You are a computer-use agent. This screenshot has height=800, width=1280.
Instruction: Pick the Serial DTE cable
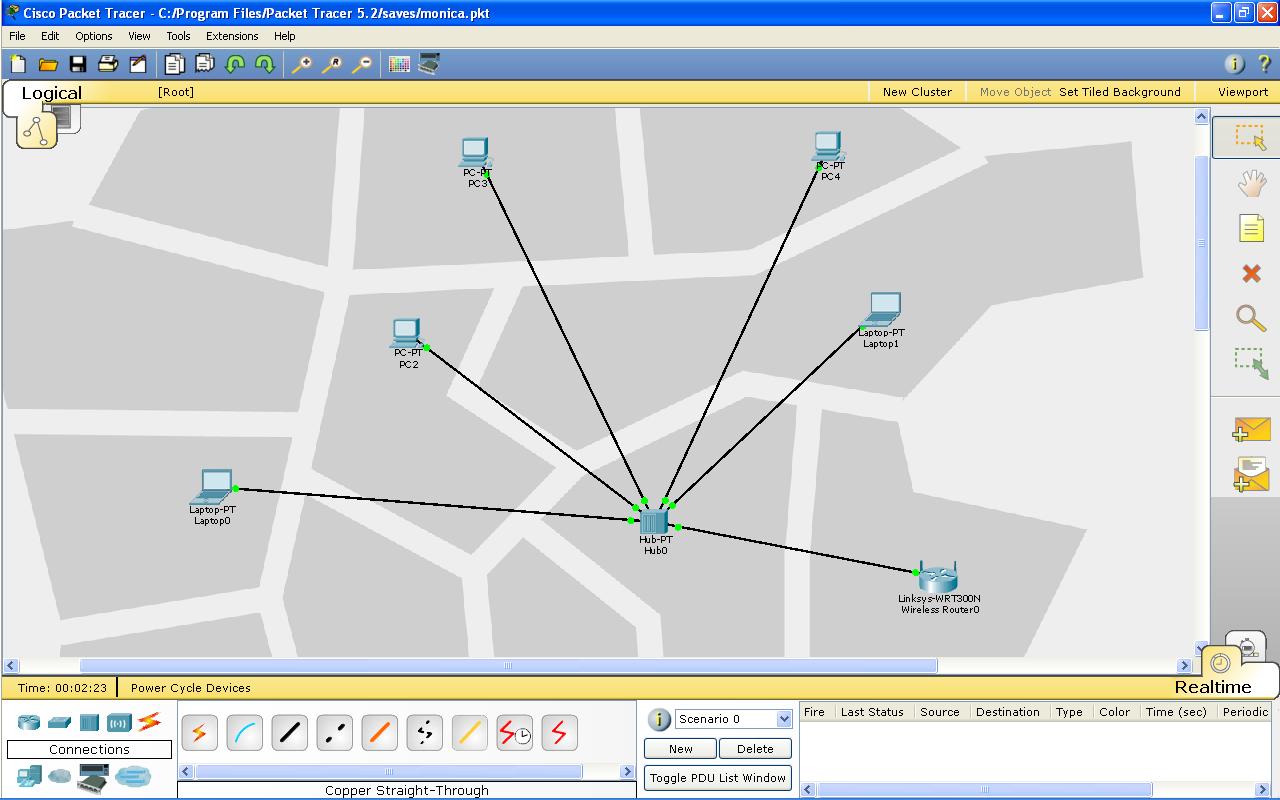pos(559,734)
